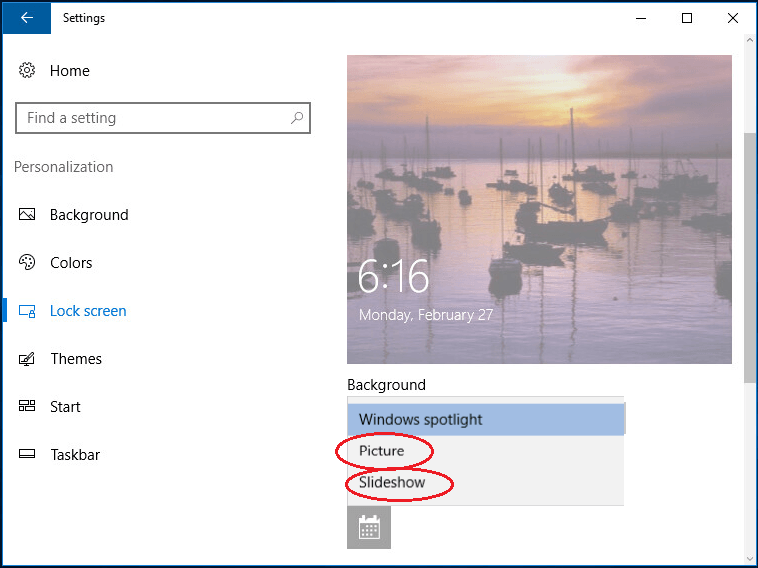Open the Background settings page
The image size is (758, 568).
[x=89, y=215]
